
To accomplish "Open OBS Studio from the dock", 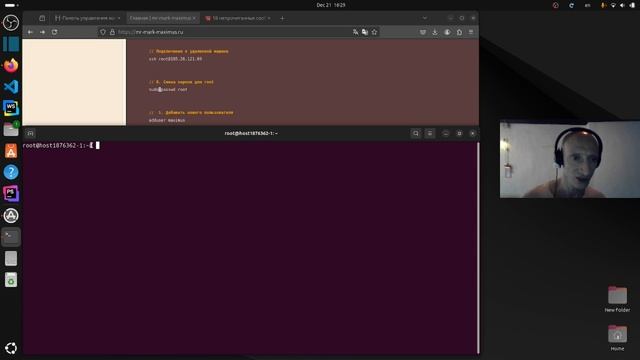I will click(11, 22).
